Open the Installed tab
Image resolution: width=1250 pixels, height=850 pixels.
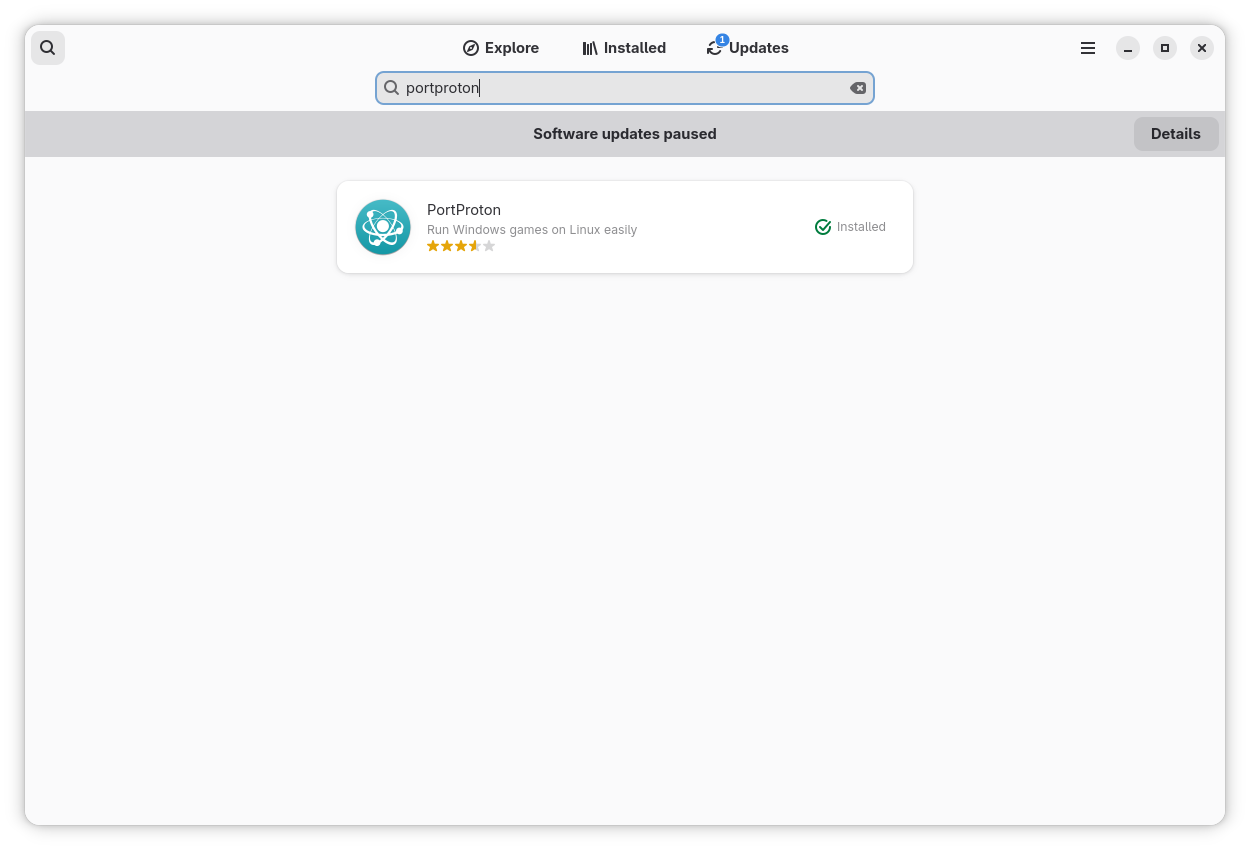[624, 48]
